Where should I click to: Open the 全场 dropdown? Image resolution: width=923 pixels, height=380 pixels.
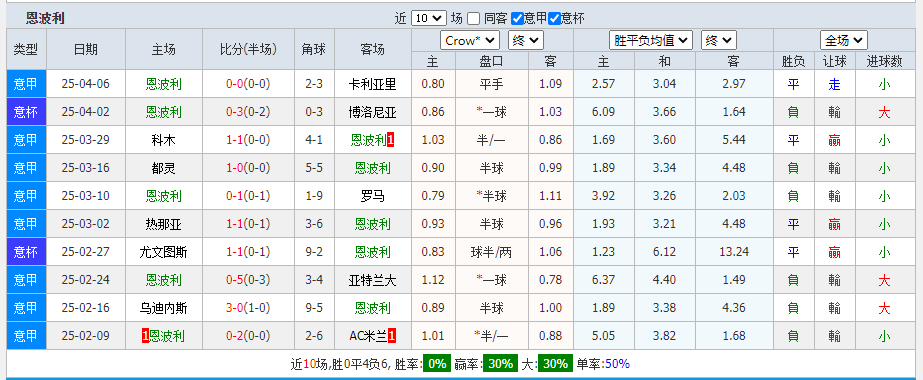(x=844, y=41)
